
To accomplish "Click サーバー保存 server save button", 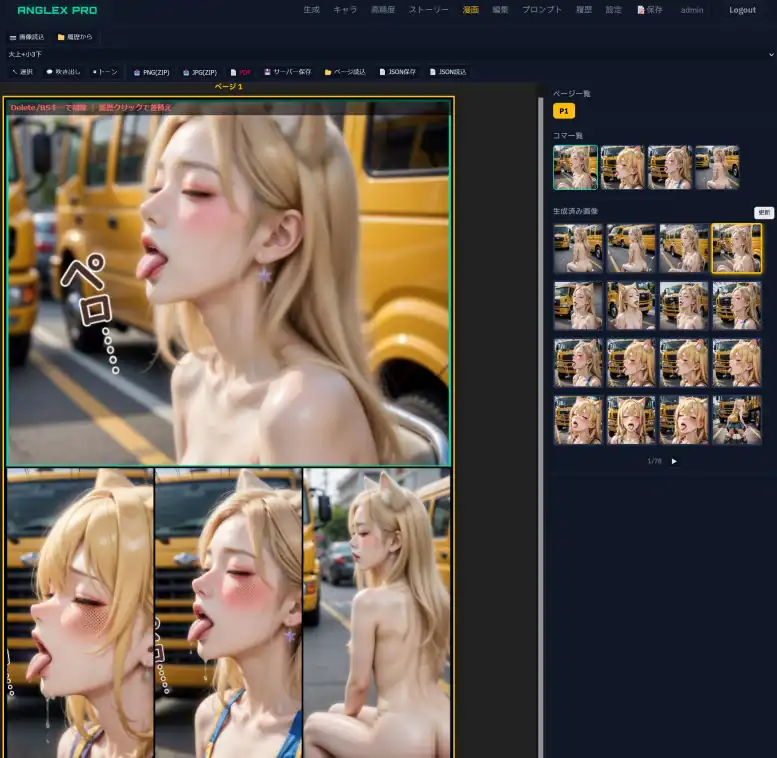I will [288, 72].
